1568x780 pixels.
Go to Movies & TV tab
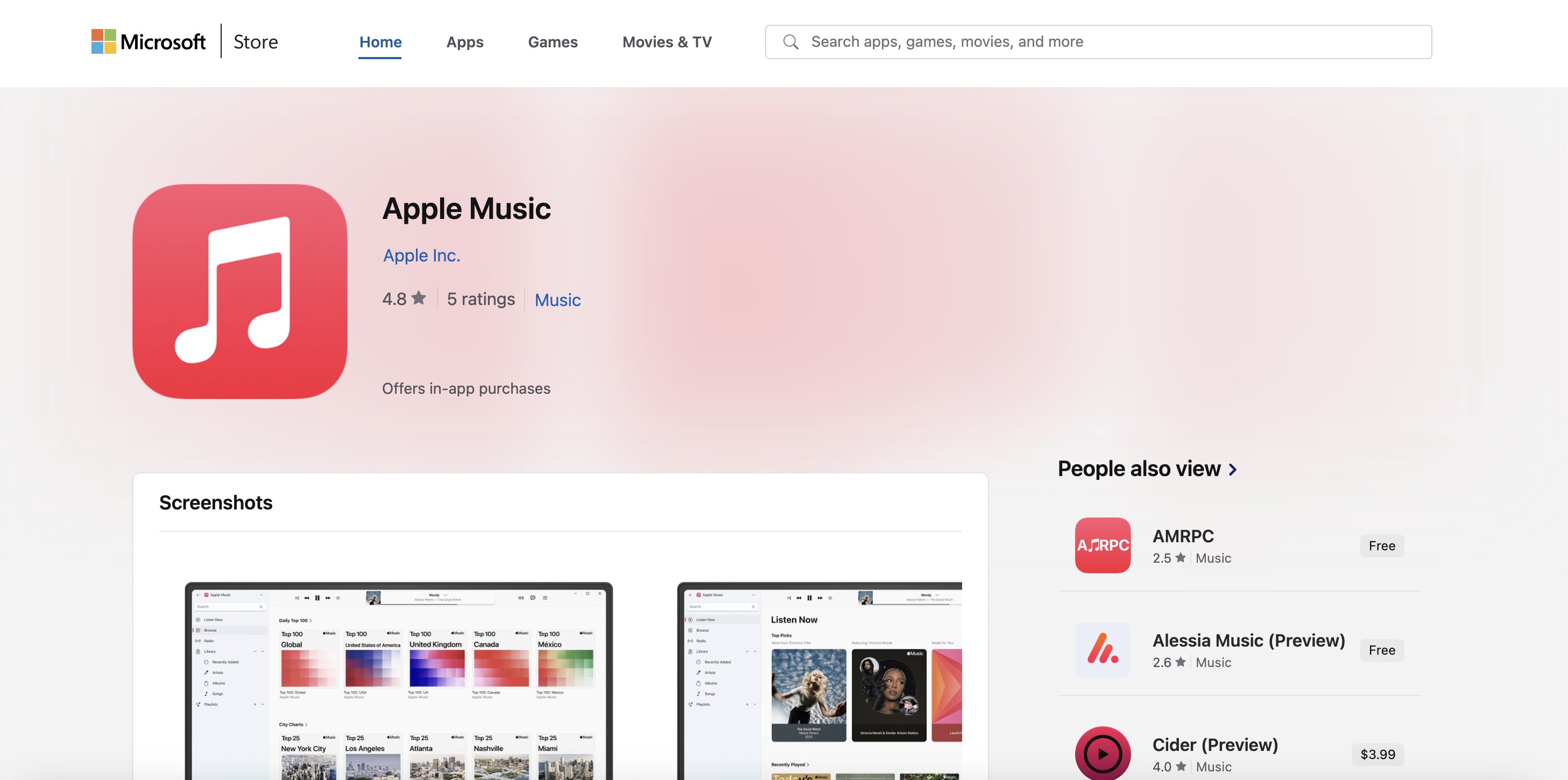tap(667, 41)
